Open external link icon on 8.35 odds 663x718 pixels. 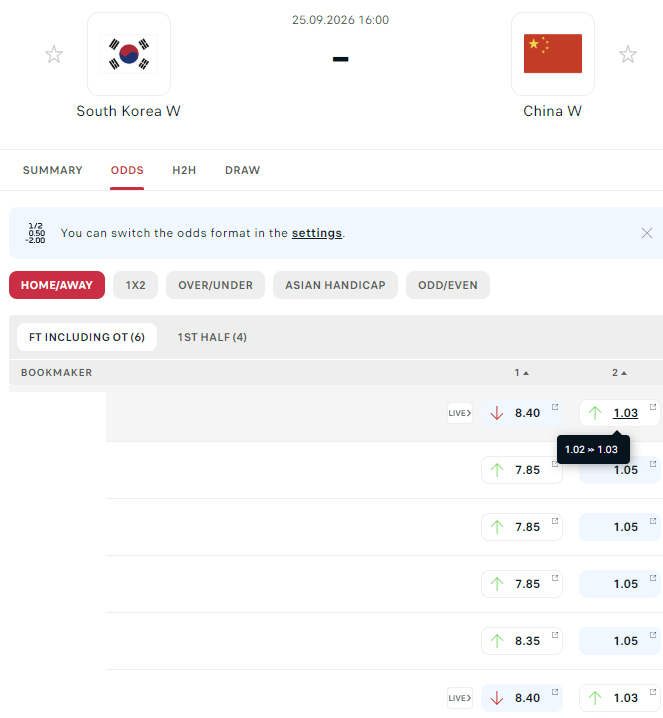click(555, 635)
